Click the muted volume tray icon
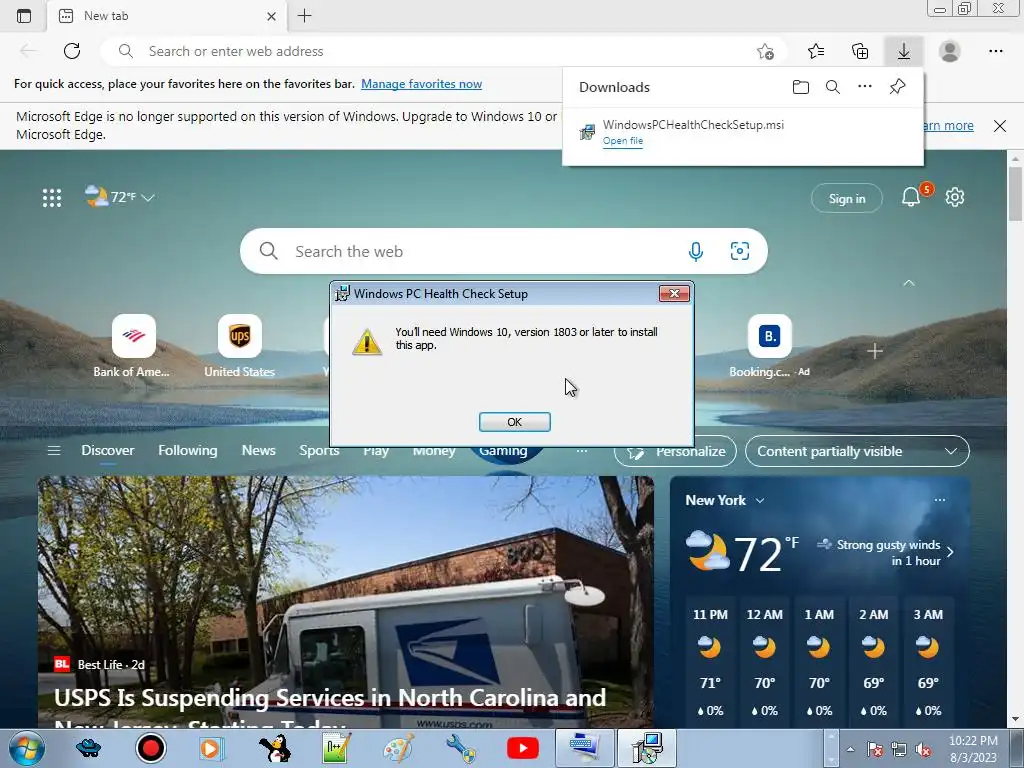This screenshot has height=768, width=1024. (x=923, y=750)
